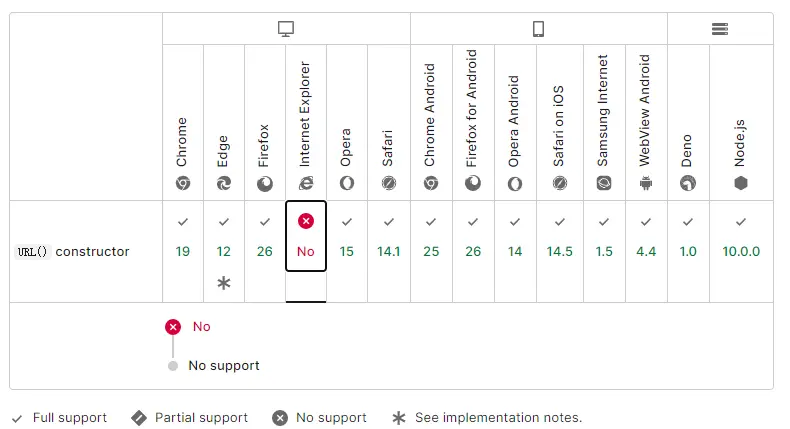The height and width of the screenshot is (429, 790).
Task: Open the Safari on iOS 14.5 cell
Action: point(560,250)
